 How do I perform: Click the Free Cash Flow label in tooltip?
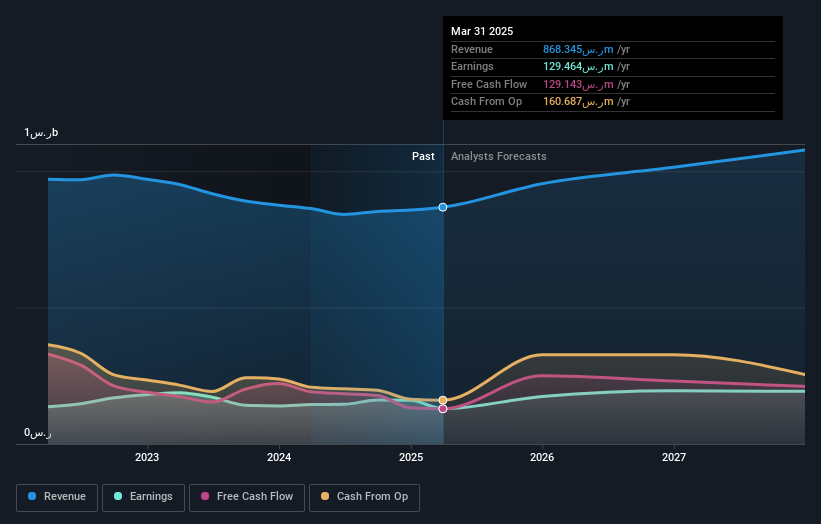[489, 84]
